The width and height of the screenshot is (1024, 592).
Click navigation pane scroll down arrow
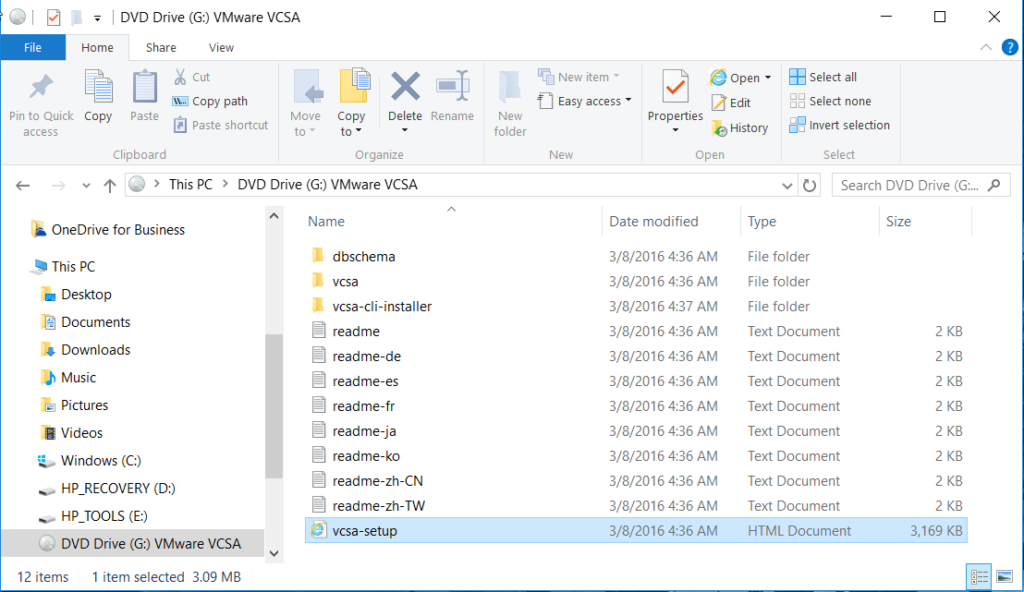[x=274, y=553]
